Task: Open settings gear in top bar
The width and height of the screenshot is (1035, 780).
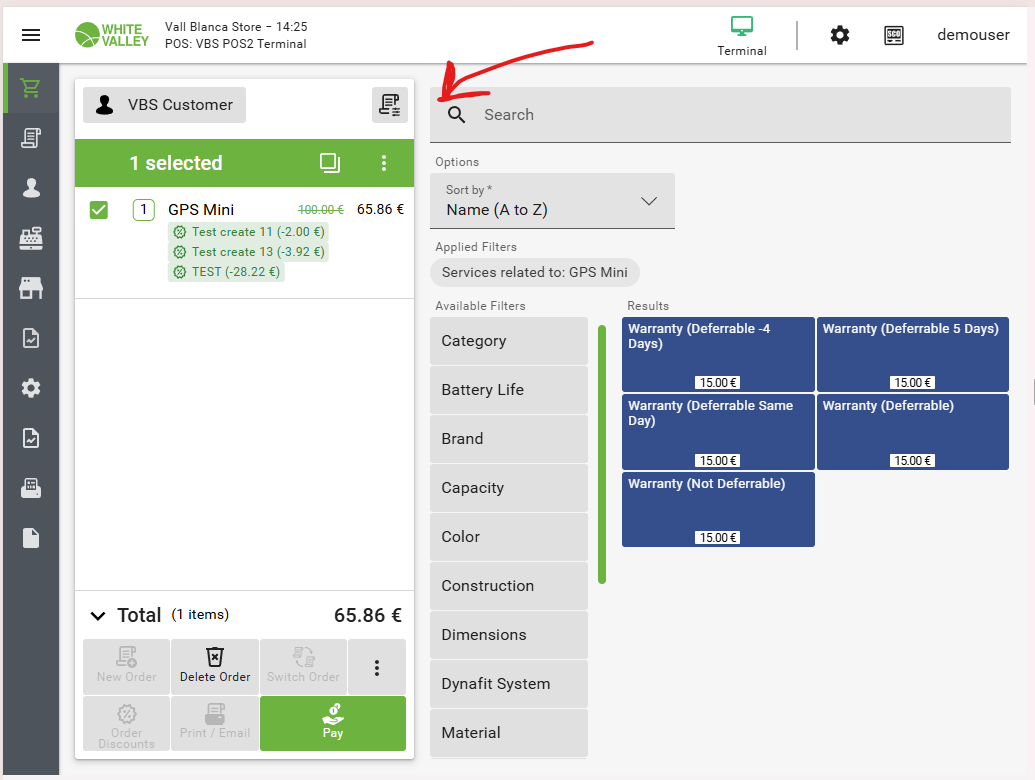Action: click(840, 35)
